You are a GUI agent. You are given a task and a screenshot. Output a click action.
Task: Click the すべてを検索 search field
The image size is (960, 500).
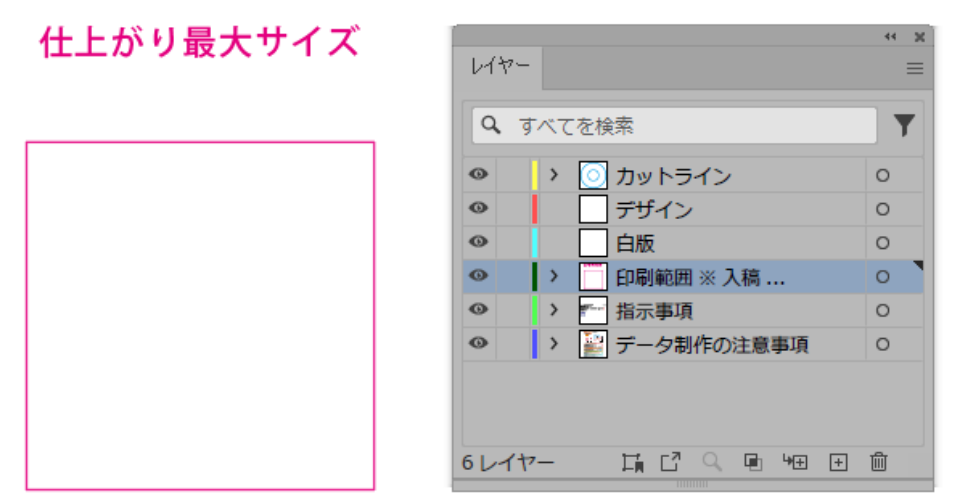674,125
